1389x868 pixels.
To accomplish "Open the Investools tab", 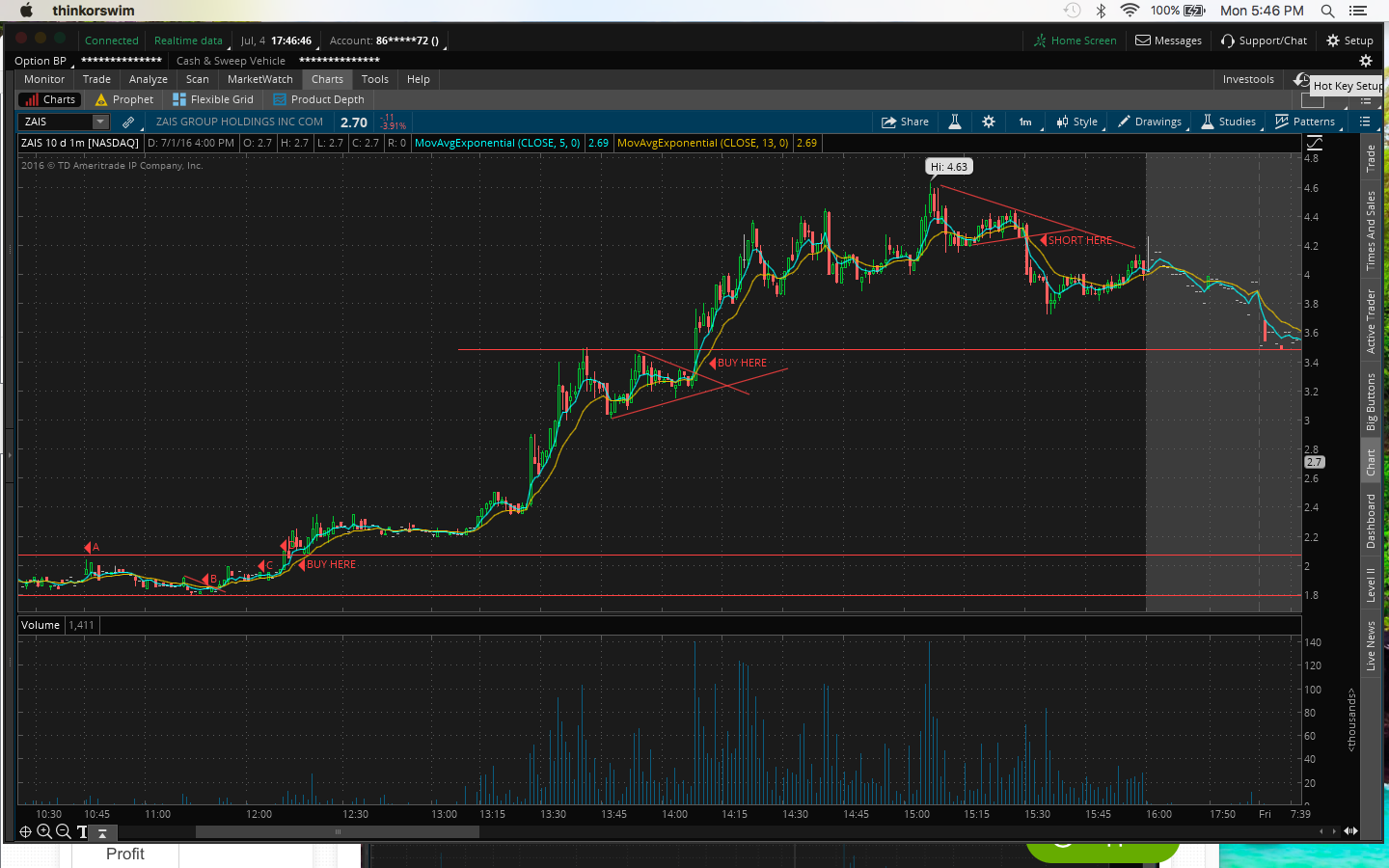I will click(1248, 79).
